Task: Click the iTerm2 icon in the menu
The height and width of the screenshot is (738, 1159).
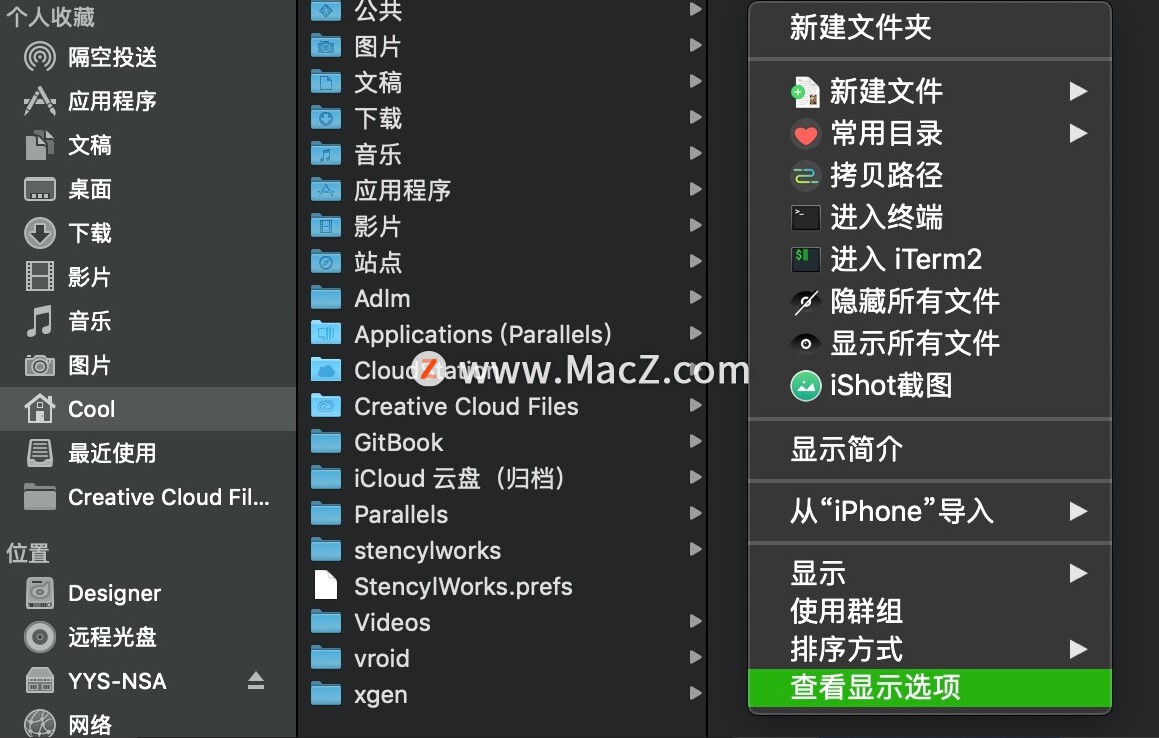Action: pyautogui.click(x=806, y=259)
